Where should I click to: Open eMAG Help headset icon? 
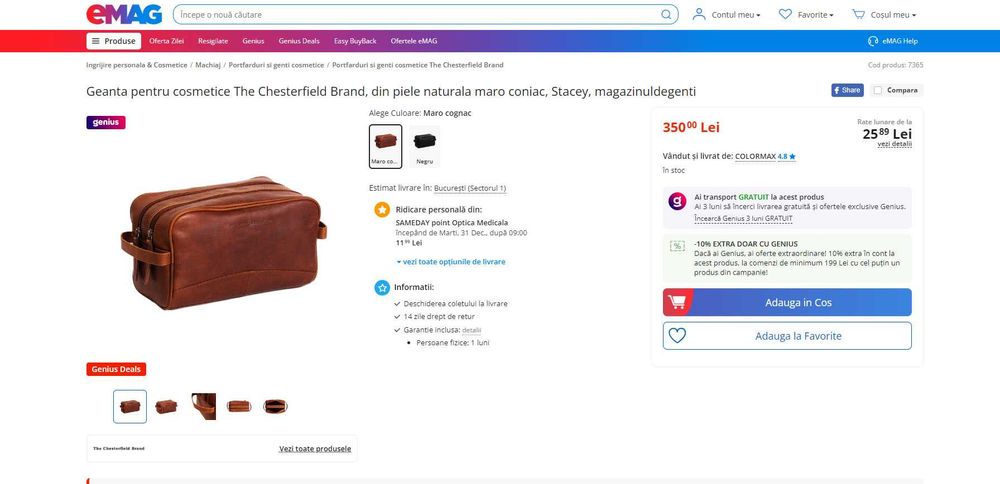pos(874,41)
